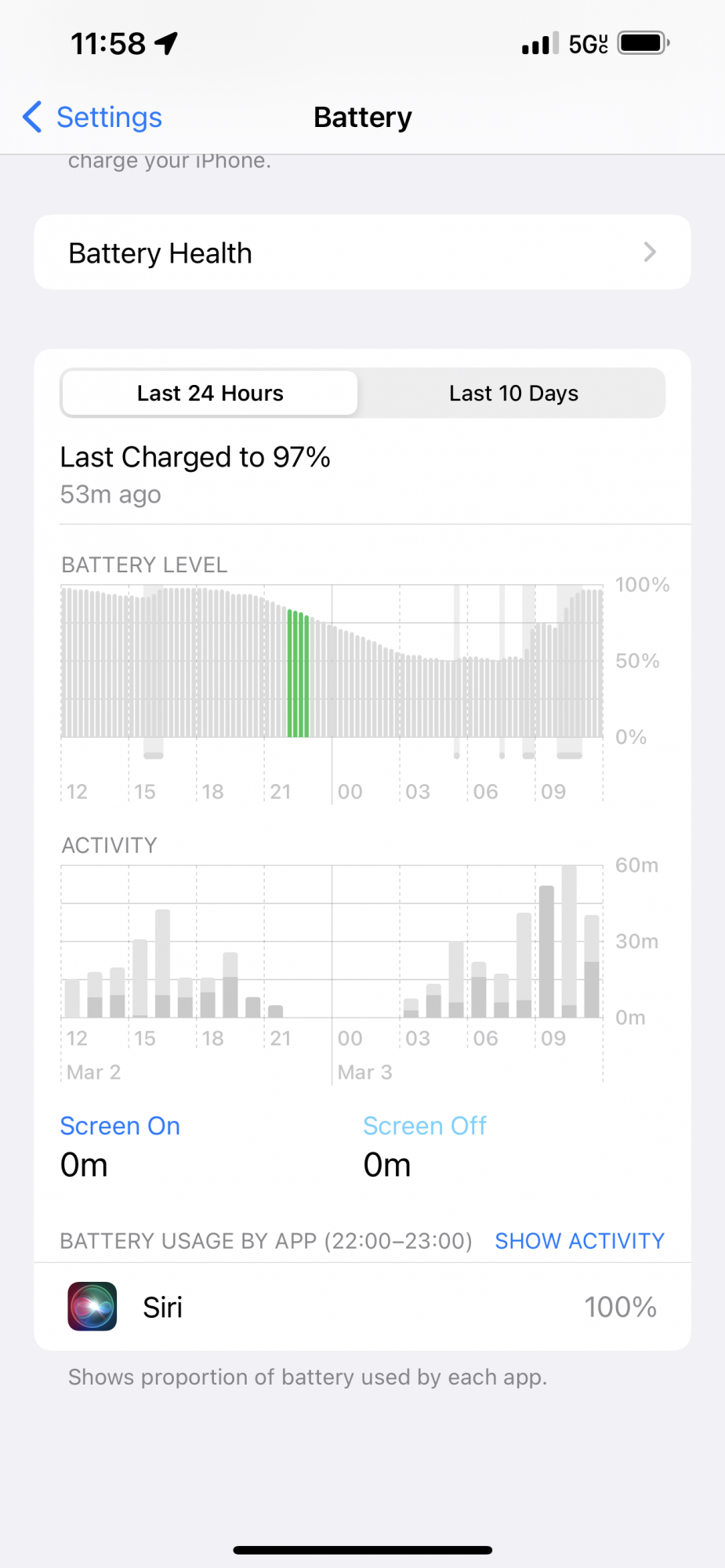Screen dimensions: 725x1568
Task: Open the Battery Health row
Action: coord(362,252)
